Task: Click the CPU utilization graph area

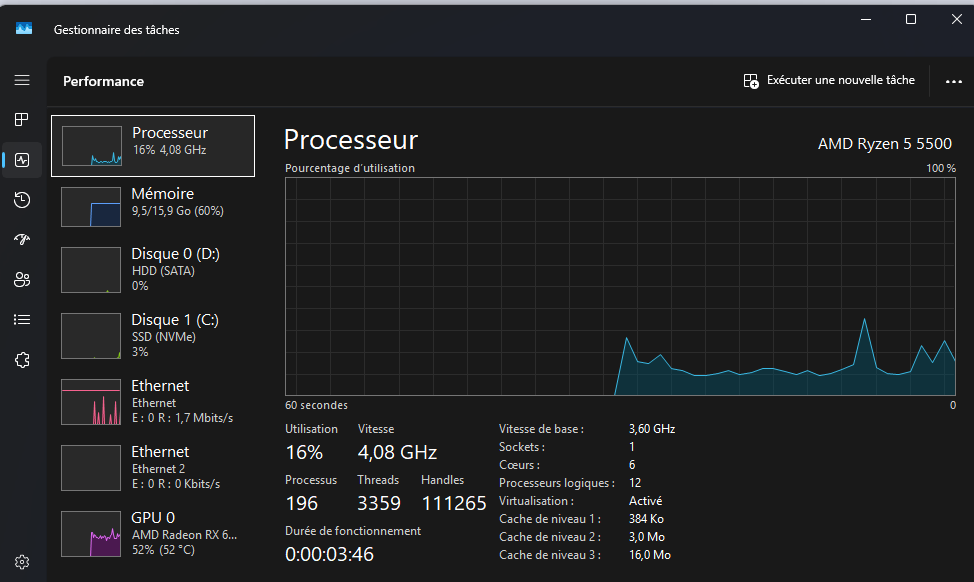Action: tap(620, 286)
